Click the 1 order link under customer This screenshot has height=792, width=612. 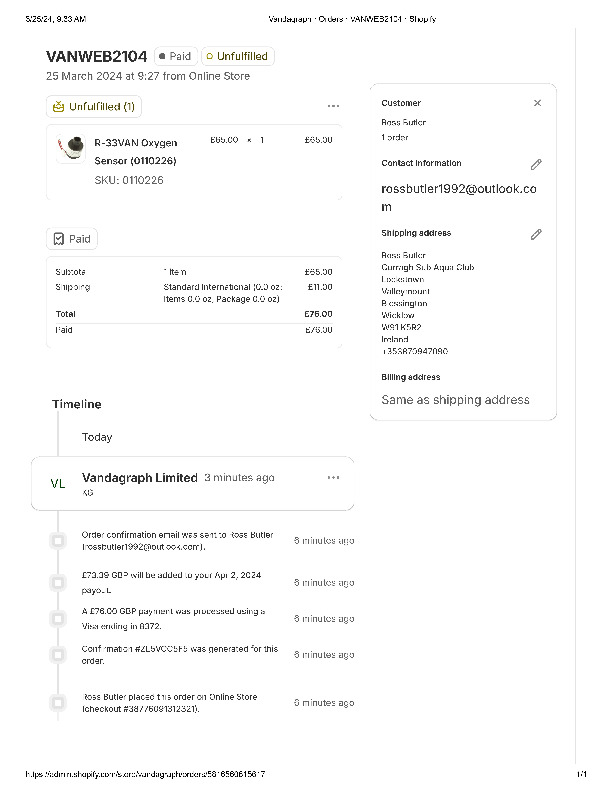pyautogui.click(x=395, y=137)
